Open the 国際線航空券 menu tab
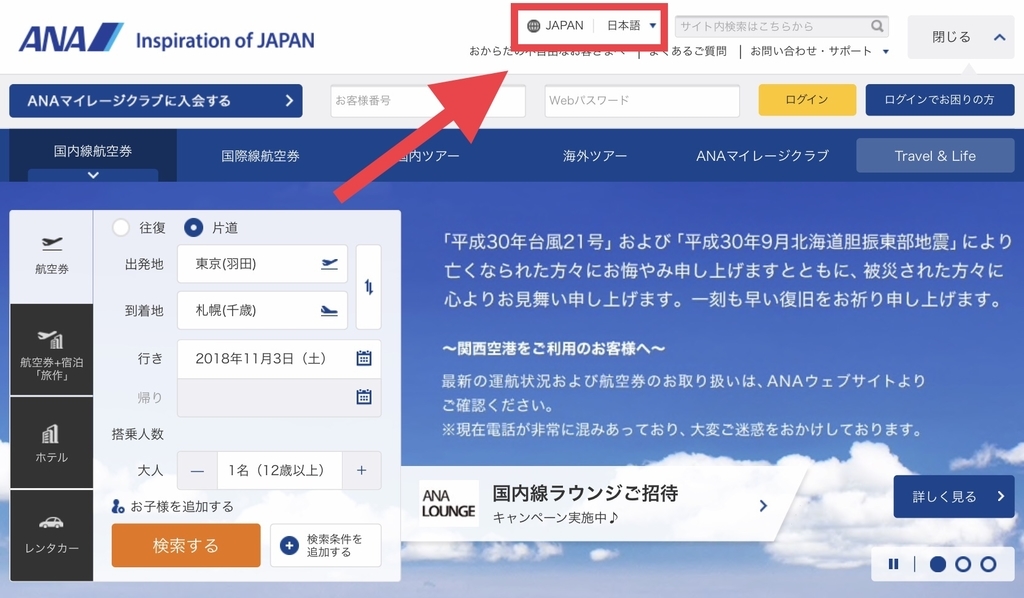This screenshot has width=1024, height=598. tap(260, 156)
